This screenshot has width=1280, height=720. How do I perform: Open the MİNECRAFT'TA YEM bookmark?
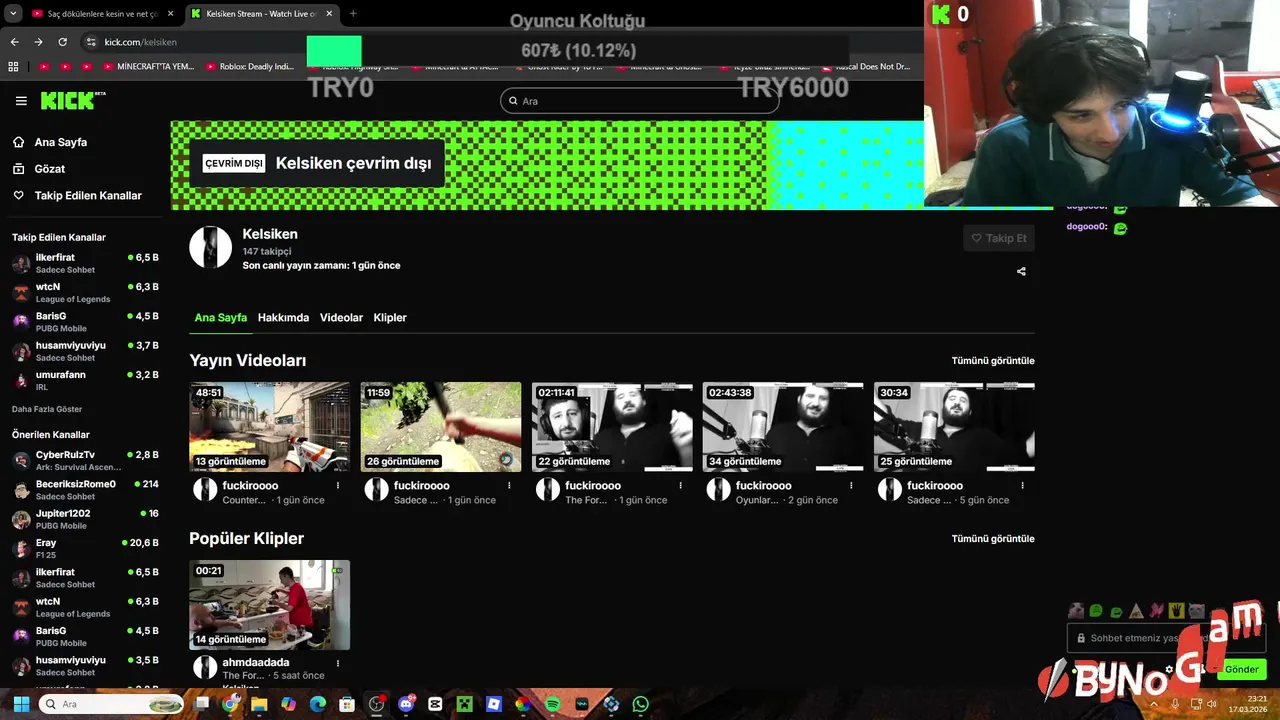(149, 67)
